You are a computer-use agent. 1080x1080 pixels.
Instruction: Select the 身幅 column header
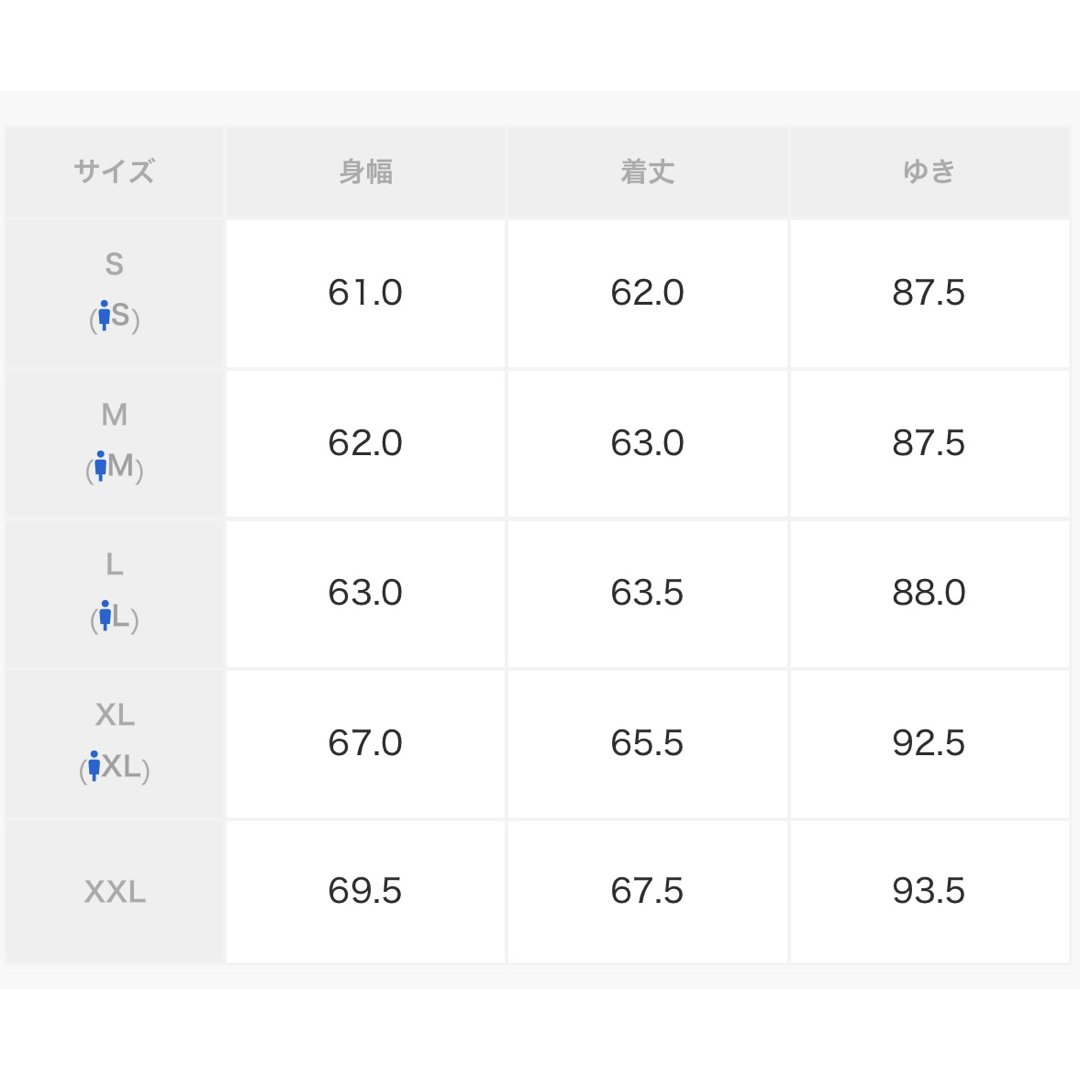coord(366,172)
